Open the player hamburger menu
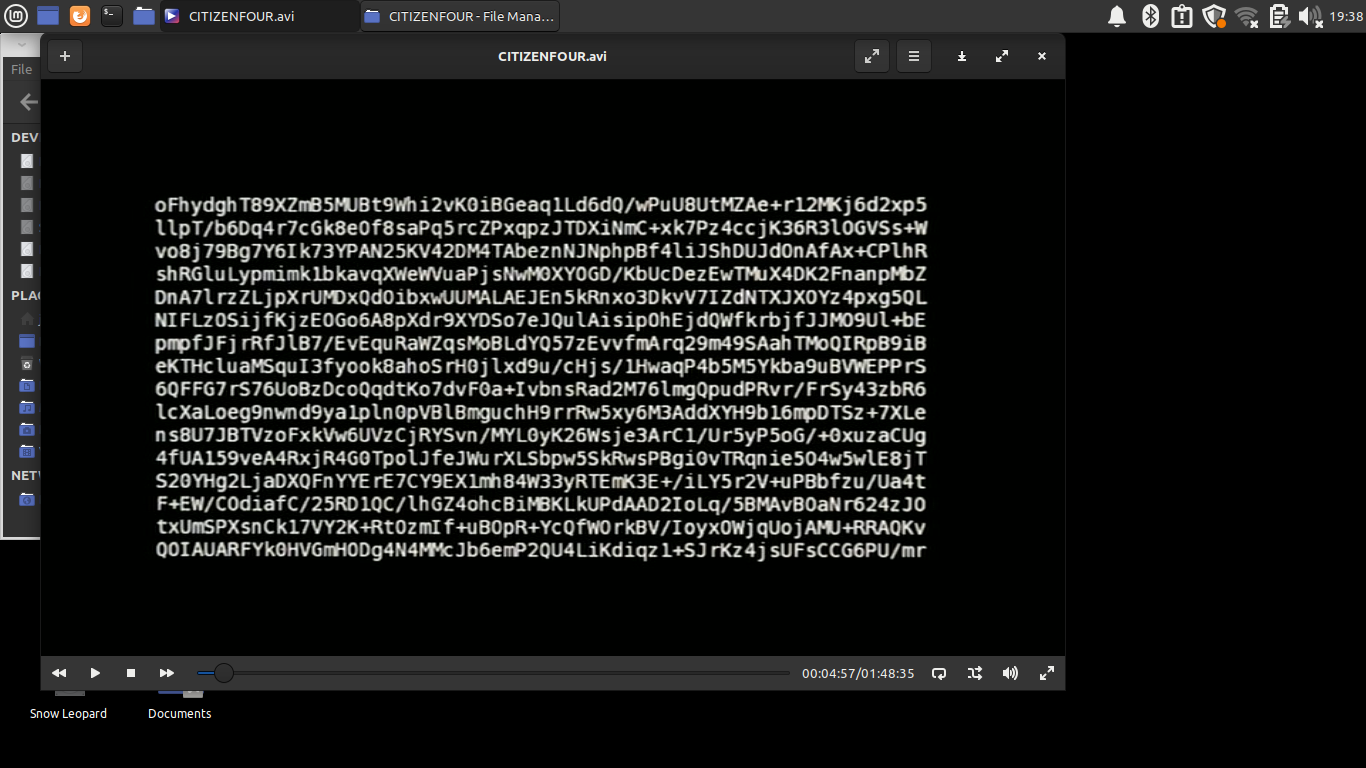The width and height of the screenshot is (1366, 768). (913, 56)
